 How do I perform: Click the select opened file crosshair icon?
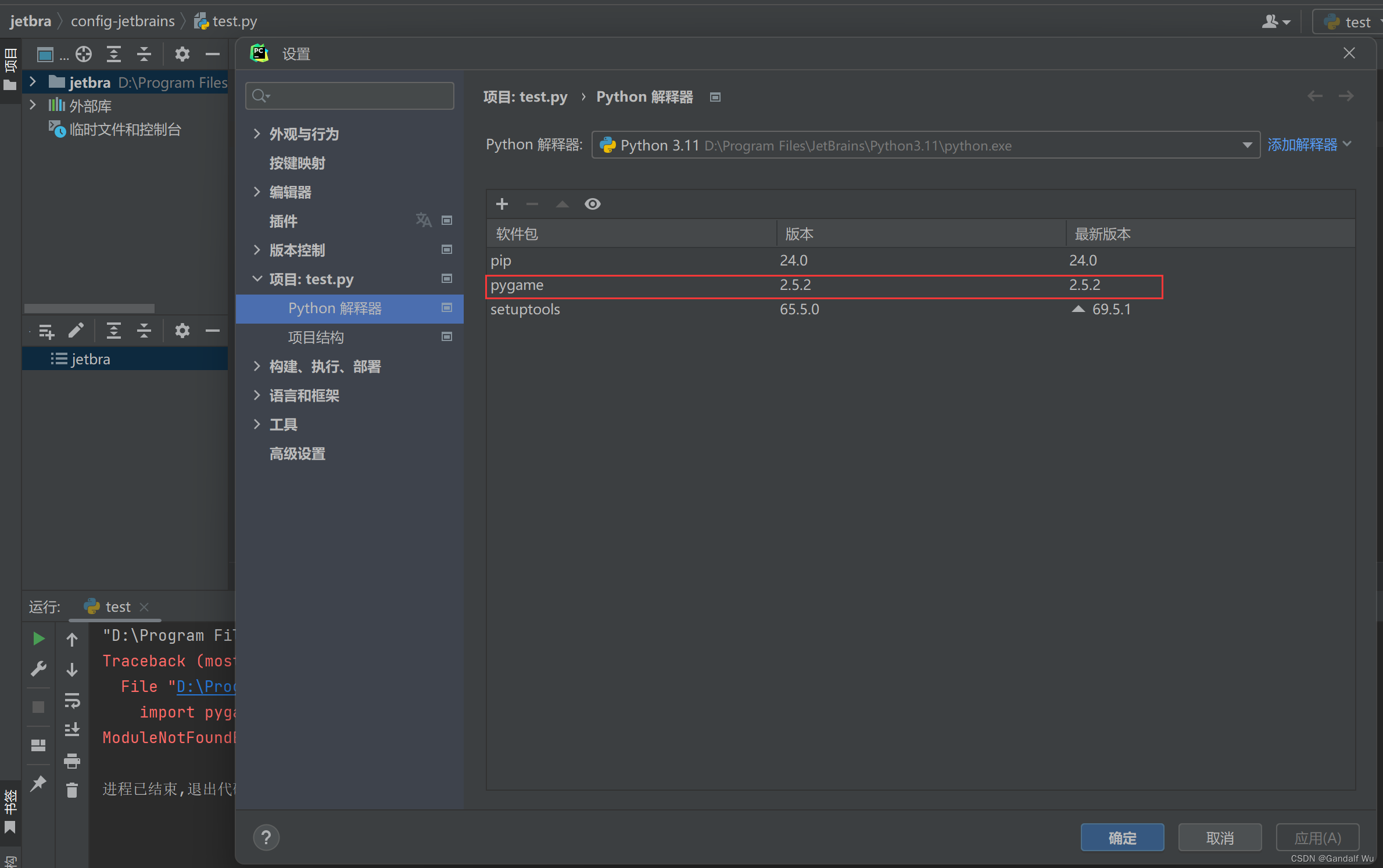(x=84, y=54)
